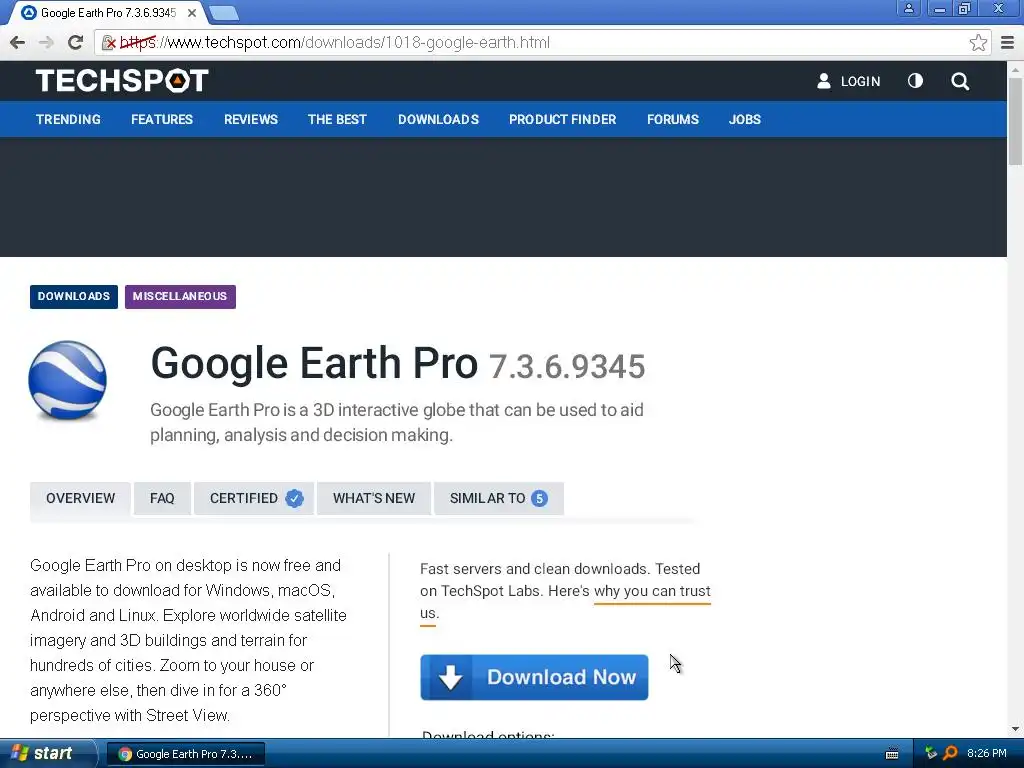Open THE BEST nav item
Viewport: 1024px width, 768px height.
pos(337,120)
